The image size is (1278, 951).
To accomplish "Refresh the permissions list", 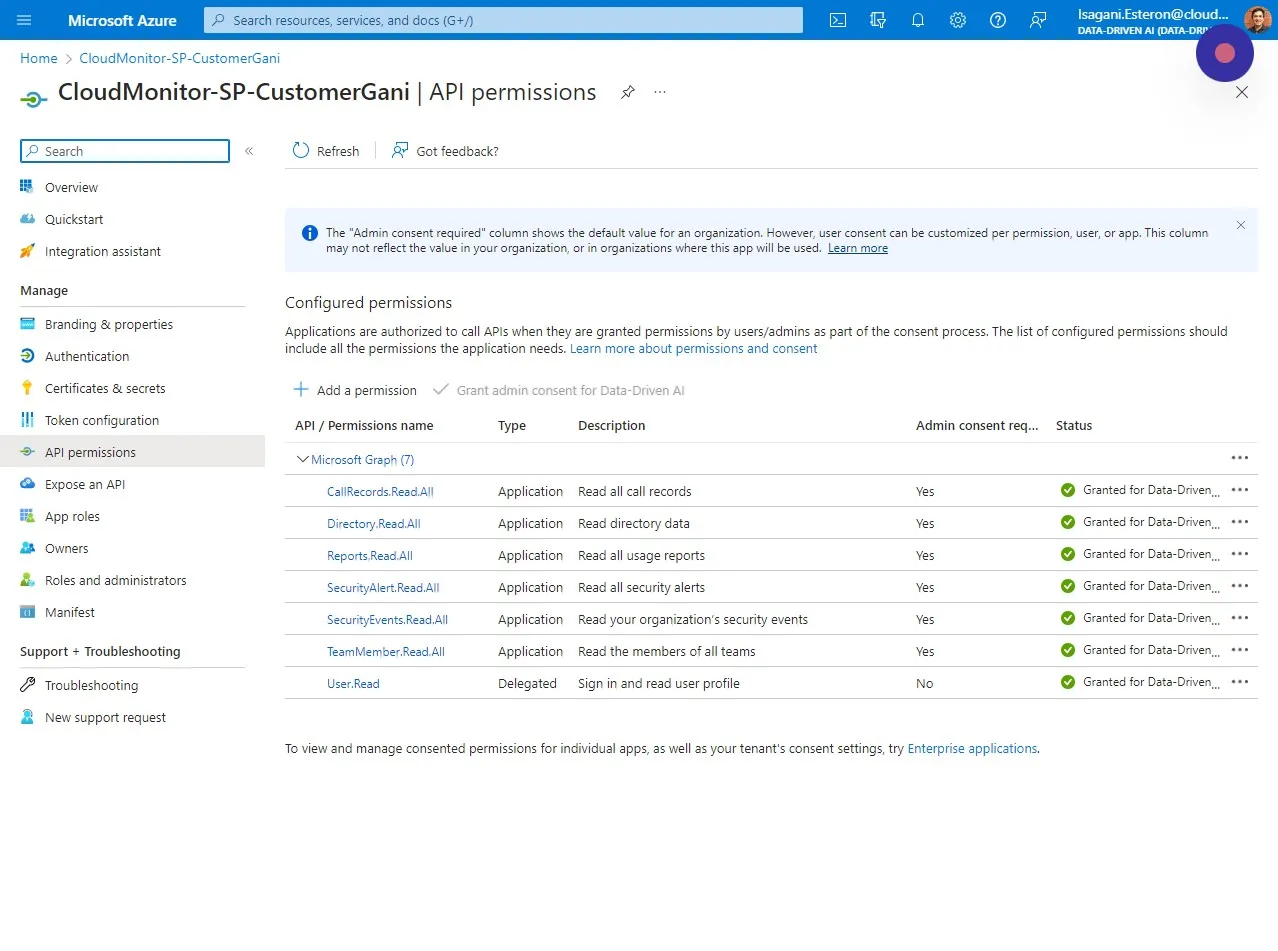I will tap(326, 151).
